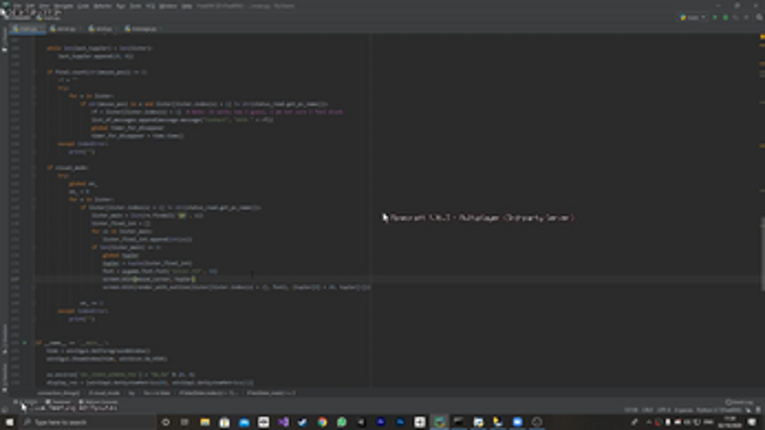Show hidden system tray icons chevron
The width and height of the screenshot is (765, 430).
point(648,422)
